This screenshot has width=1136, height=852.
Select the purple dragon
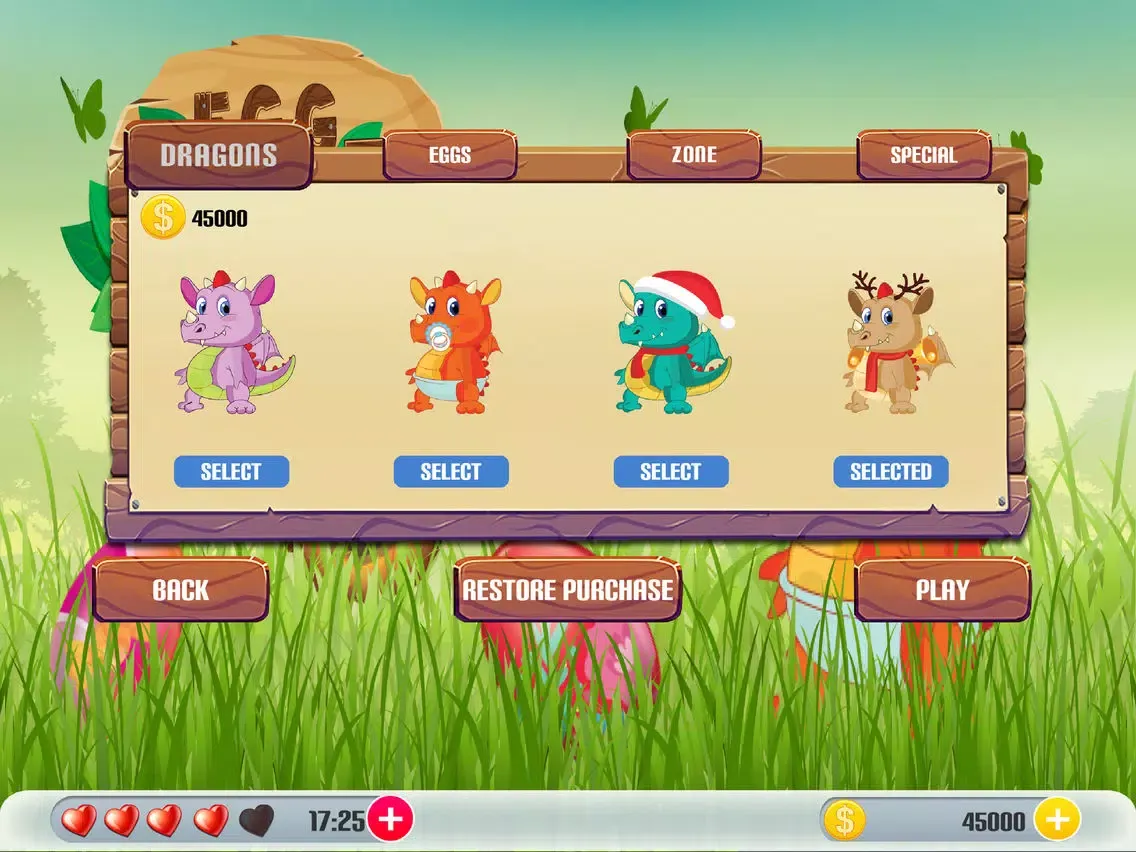point(231,472)
